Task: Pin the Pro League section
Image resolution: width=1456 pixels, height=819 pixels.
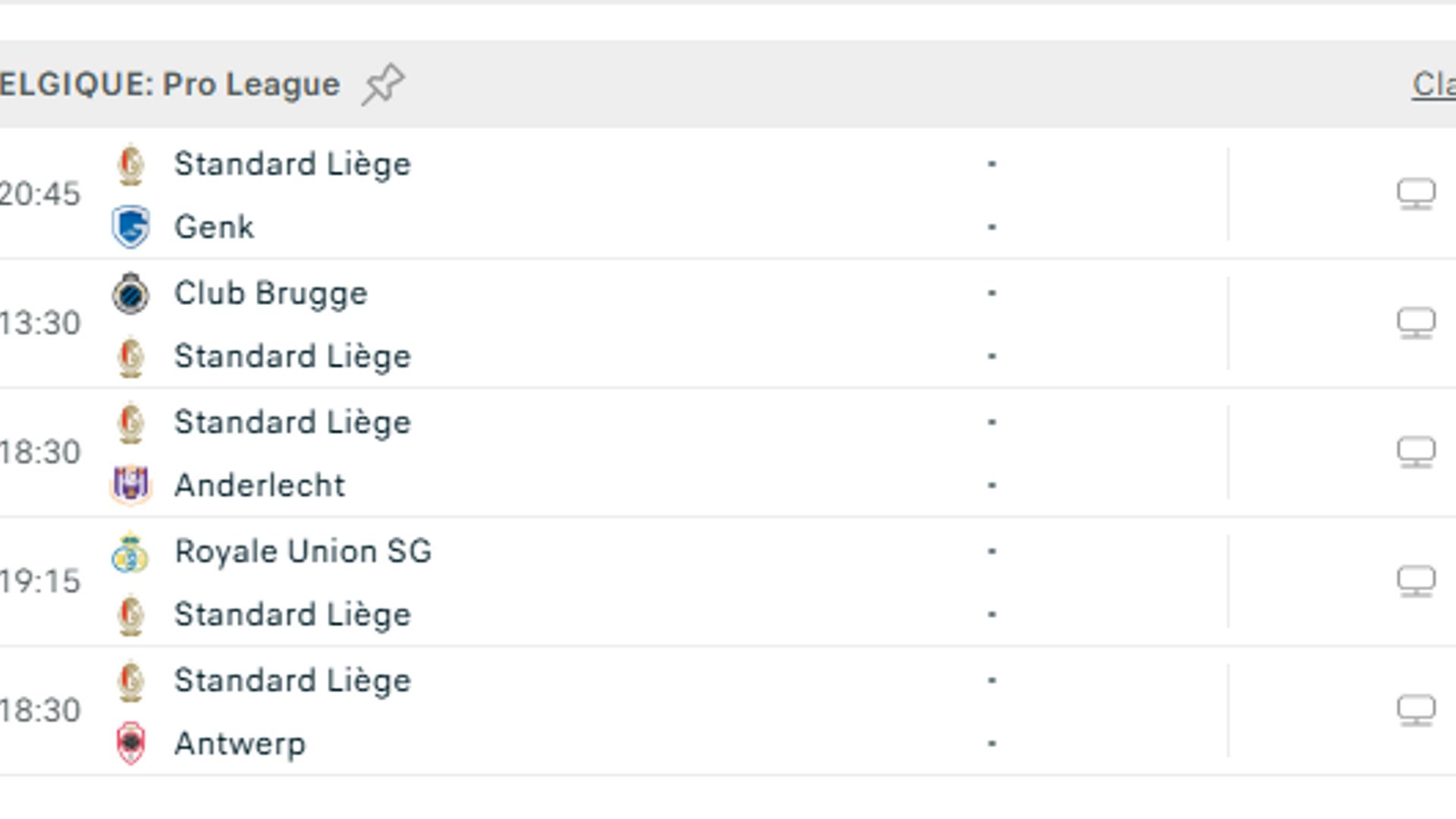Action: click(x=385, y=83)
